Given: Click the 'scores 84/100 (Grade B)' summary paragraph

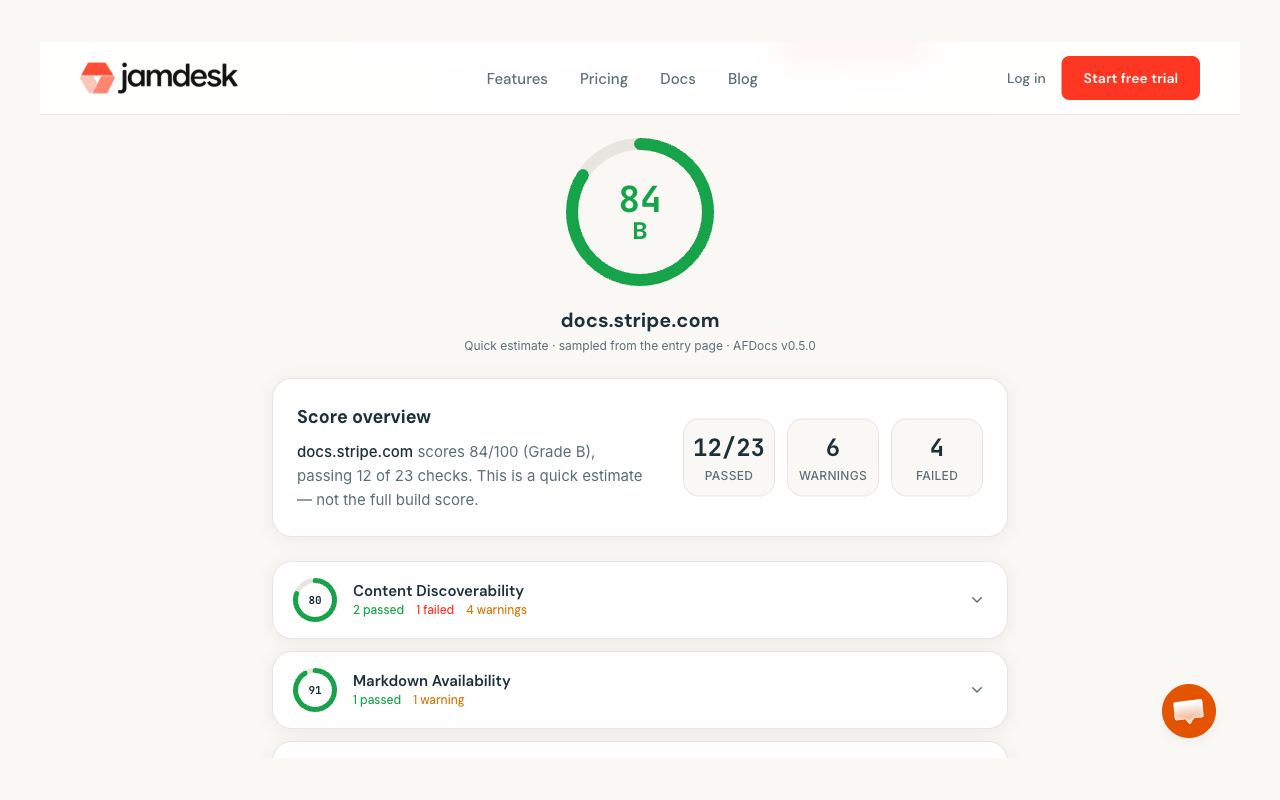Looking at the screenshot, I should pos(470,476).
